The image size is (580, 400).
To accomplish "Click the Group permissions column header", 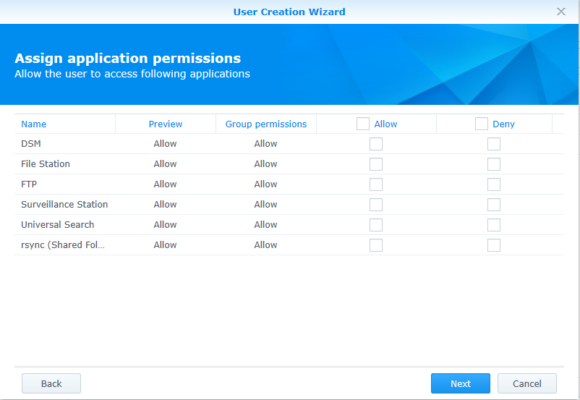I will click(266, 124).
